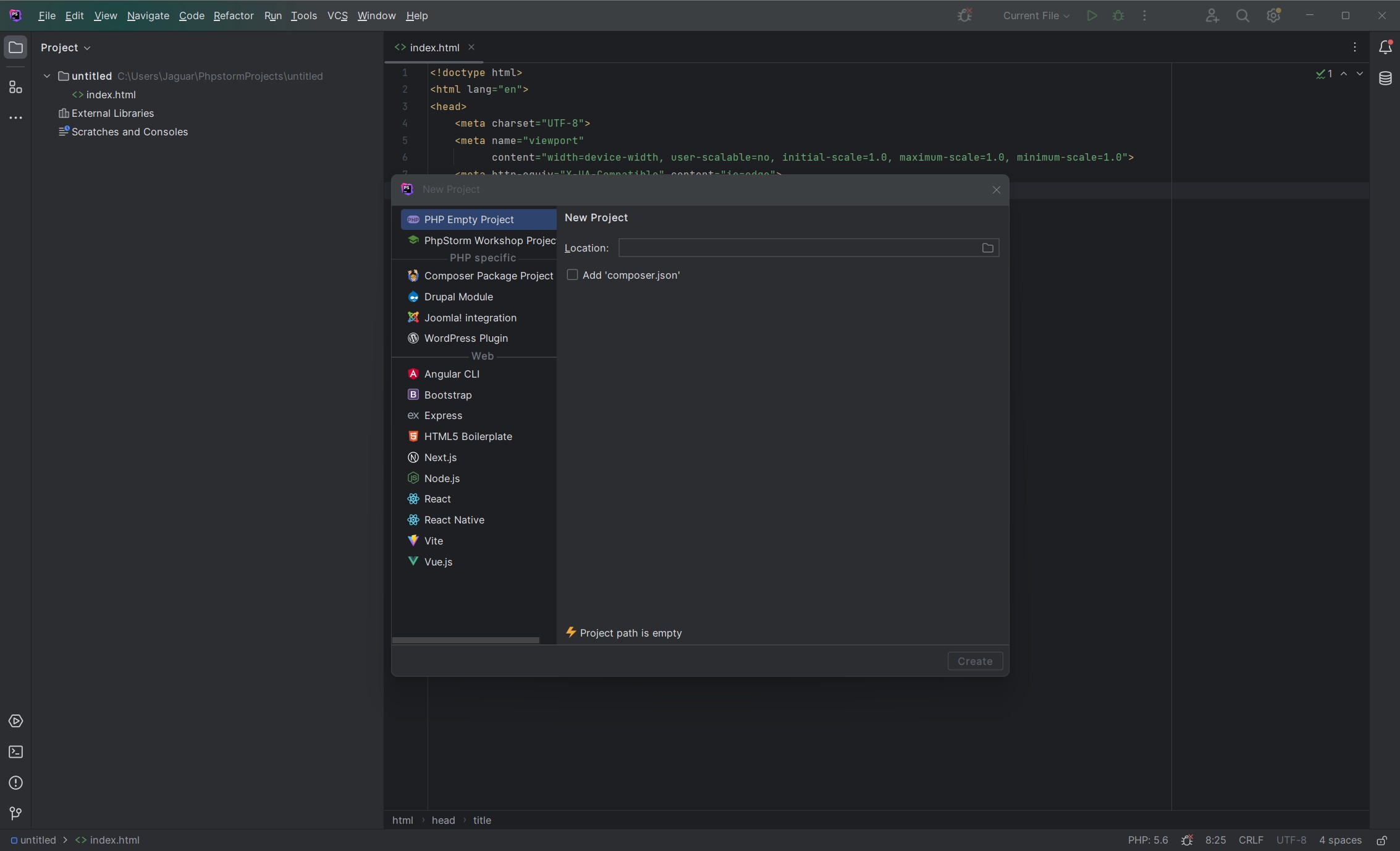Select Composer Package Project
The width and height of the screenshot is (1400, 851).
tap(479, 276)
